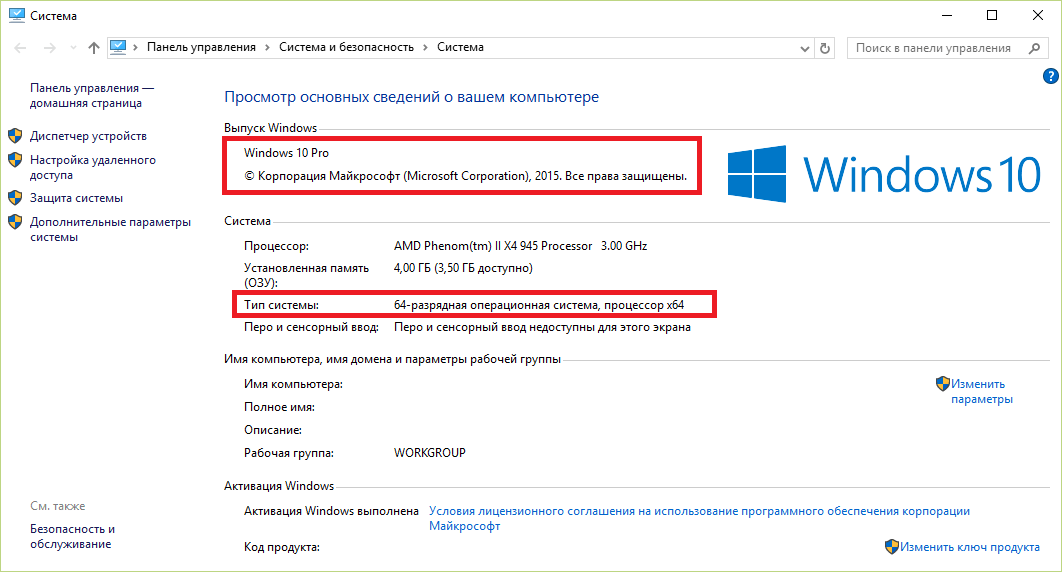Expand the address bar history dropdown
The height and width of the screenshot is (572, 1062).
(803, 48)
